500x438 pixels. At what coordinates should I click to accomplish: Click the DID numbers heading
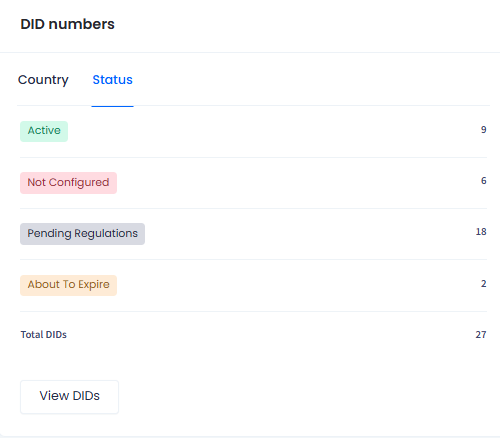coord(67,24)
